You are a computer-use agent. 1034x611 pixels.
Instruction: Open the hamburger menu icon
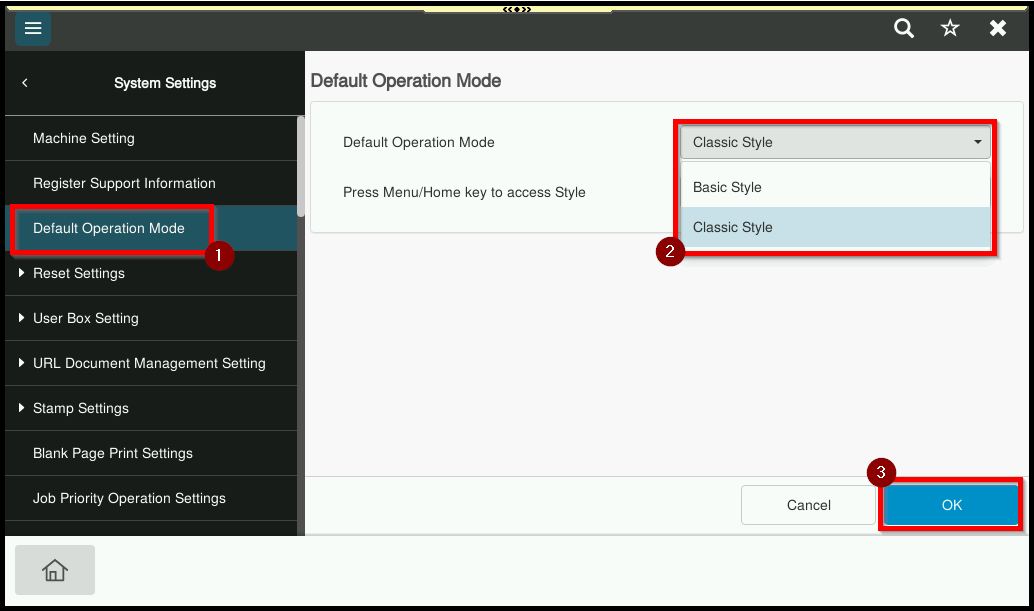click(x=33, y=29)
